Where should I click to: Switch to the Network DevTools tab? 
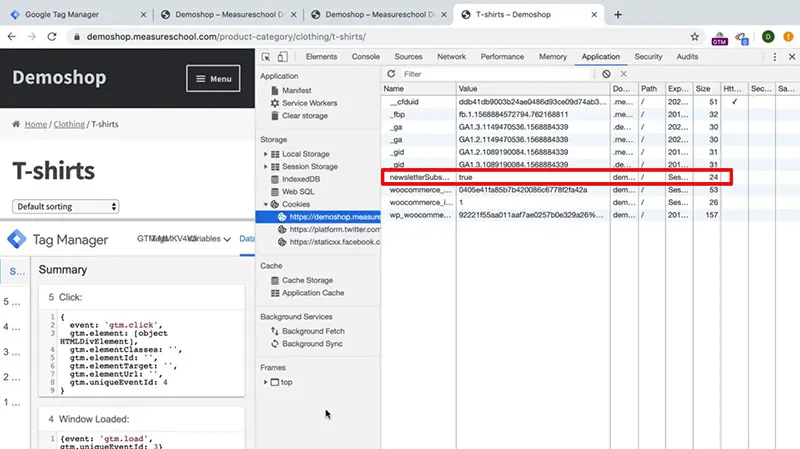pyautogui.click(x=452, y=57)
